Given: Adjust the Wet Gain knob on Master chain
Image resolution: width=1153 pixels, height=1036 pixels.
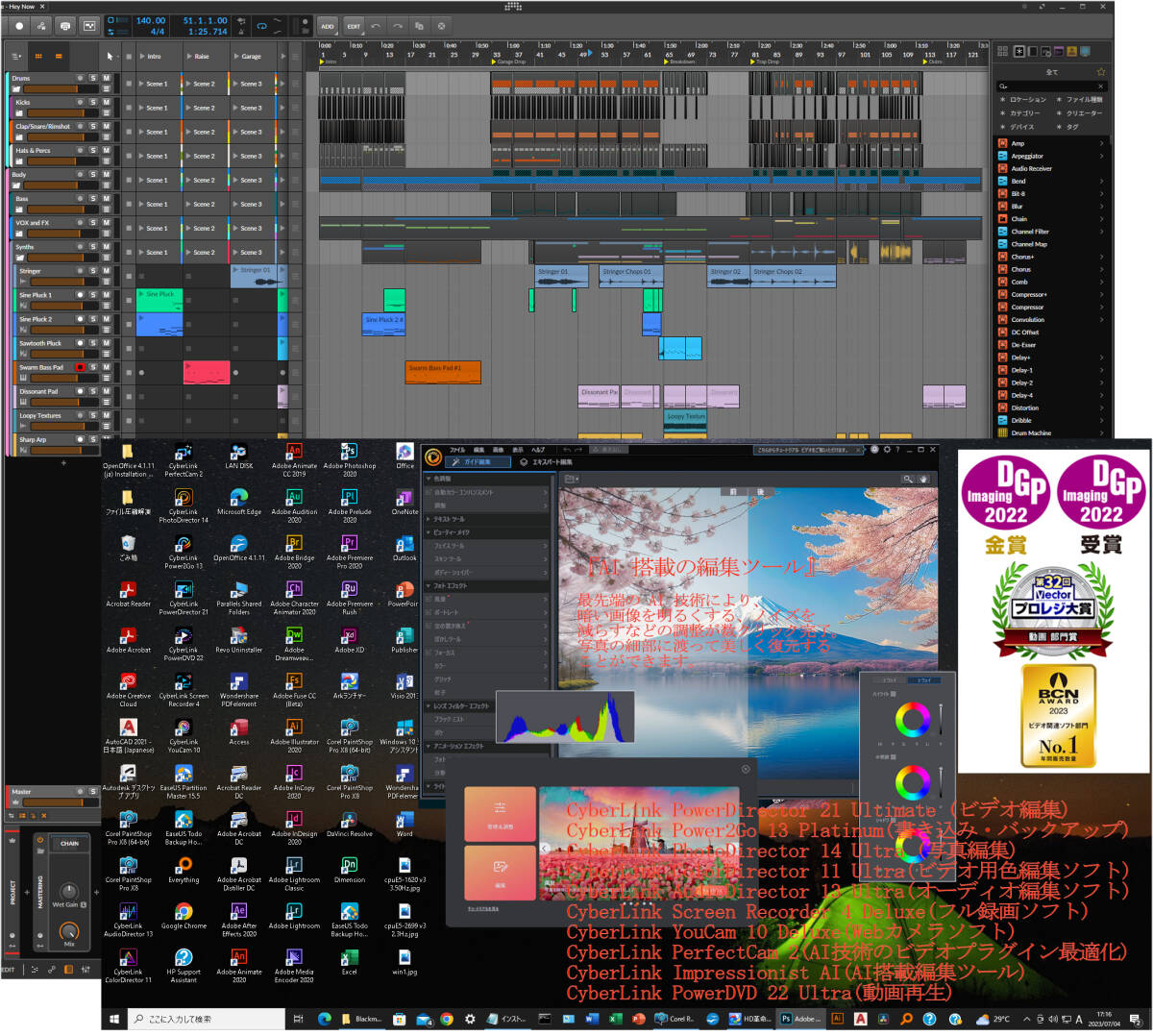Looking at the screenshot, I should tap(69, 892).
